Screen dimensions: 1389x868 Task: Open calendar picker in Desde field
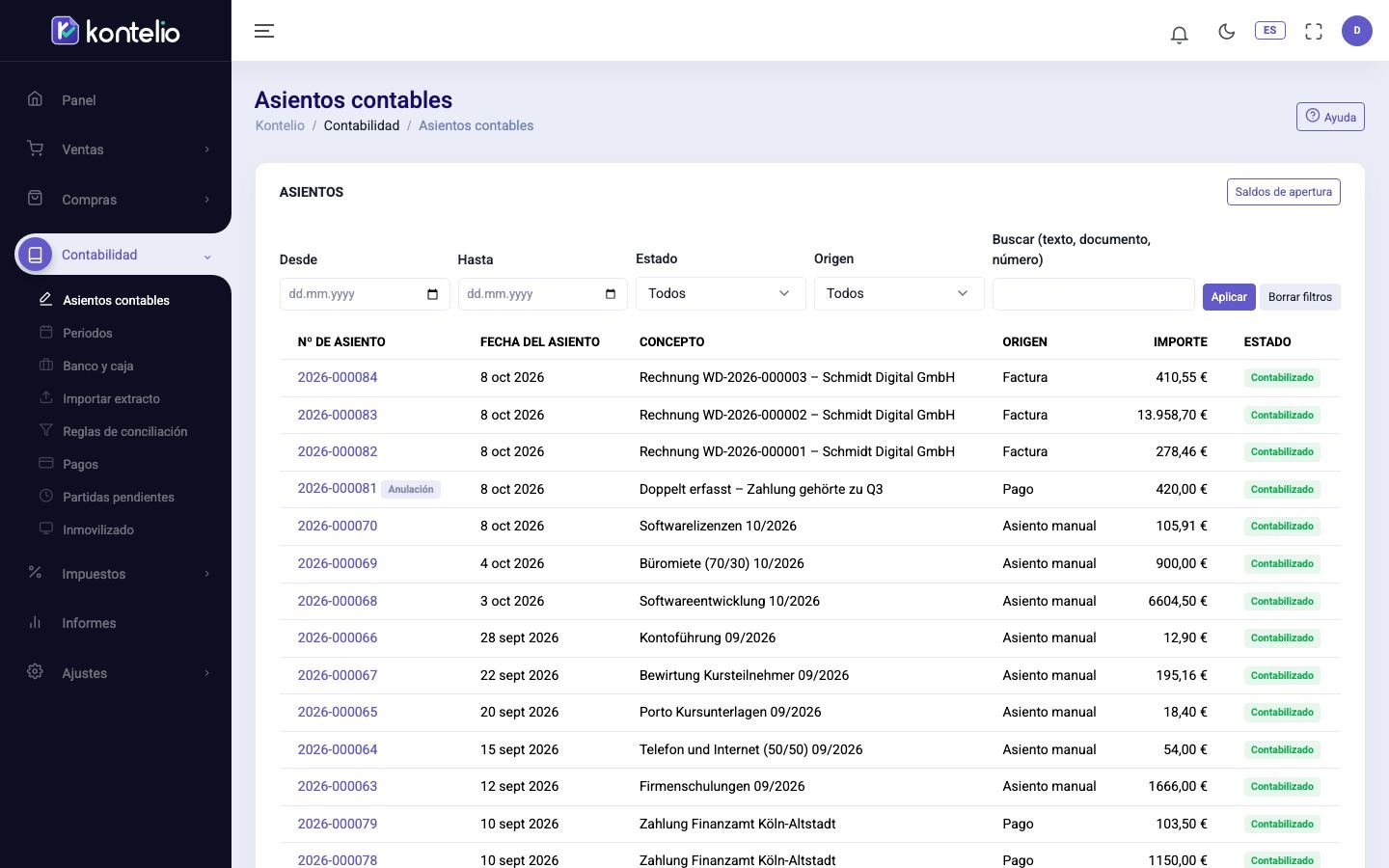[432, 294]
